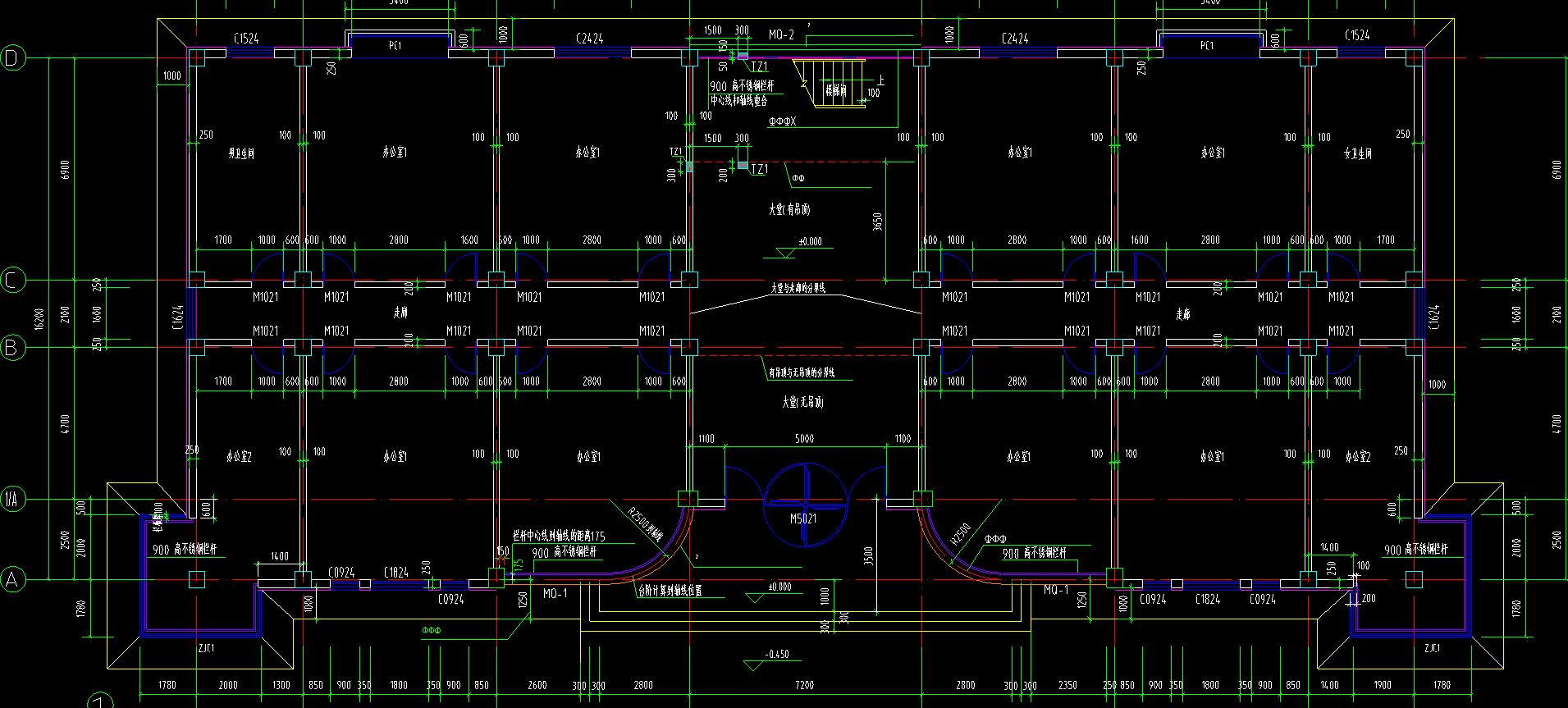Select the 上 direction mark beside the stairs
This screenshot has width=1568, height=708.
click(880, 80)
